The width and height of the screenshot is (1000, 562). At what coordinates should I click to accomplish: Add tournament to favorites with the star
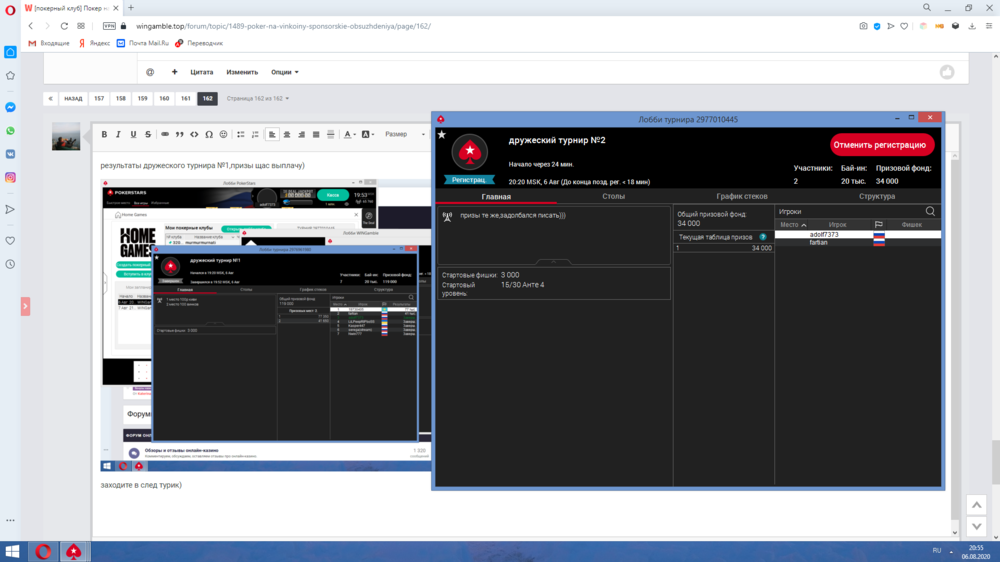pos(441,134)
